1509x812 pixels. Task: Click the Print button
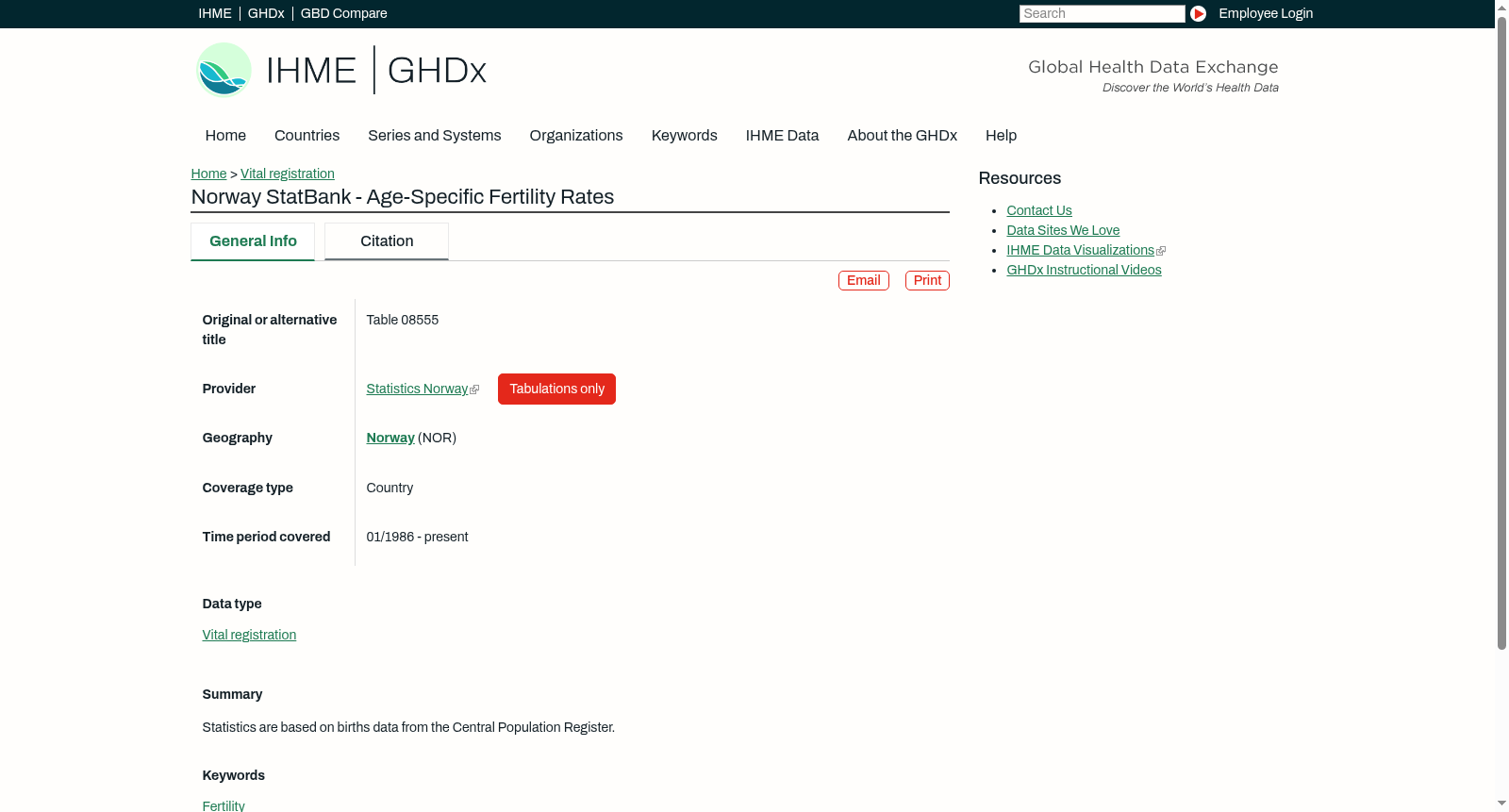(927, 280)
